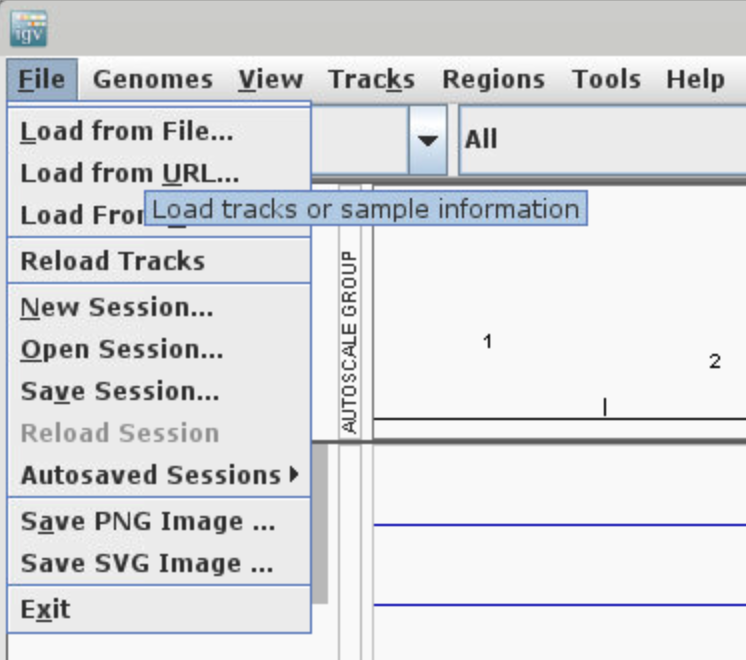Exit the IGV application
The image size is (746, 660).
45,609
